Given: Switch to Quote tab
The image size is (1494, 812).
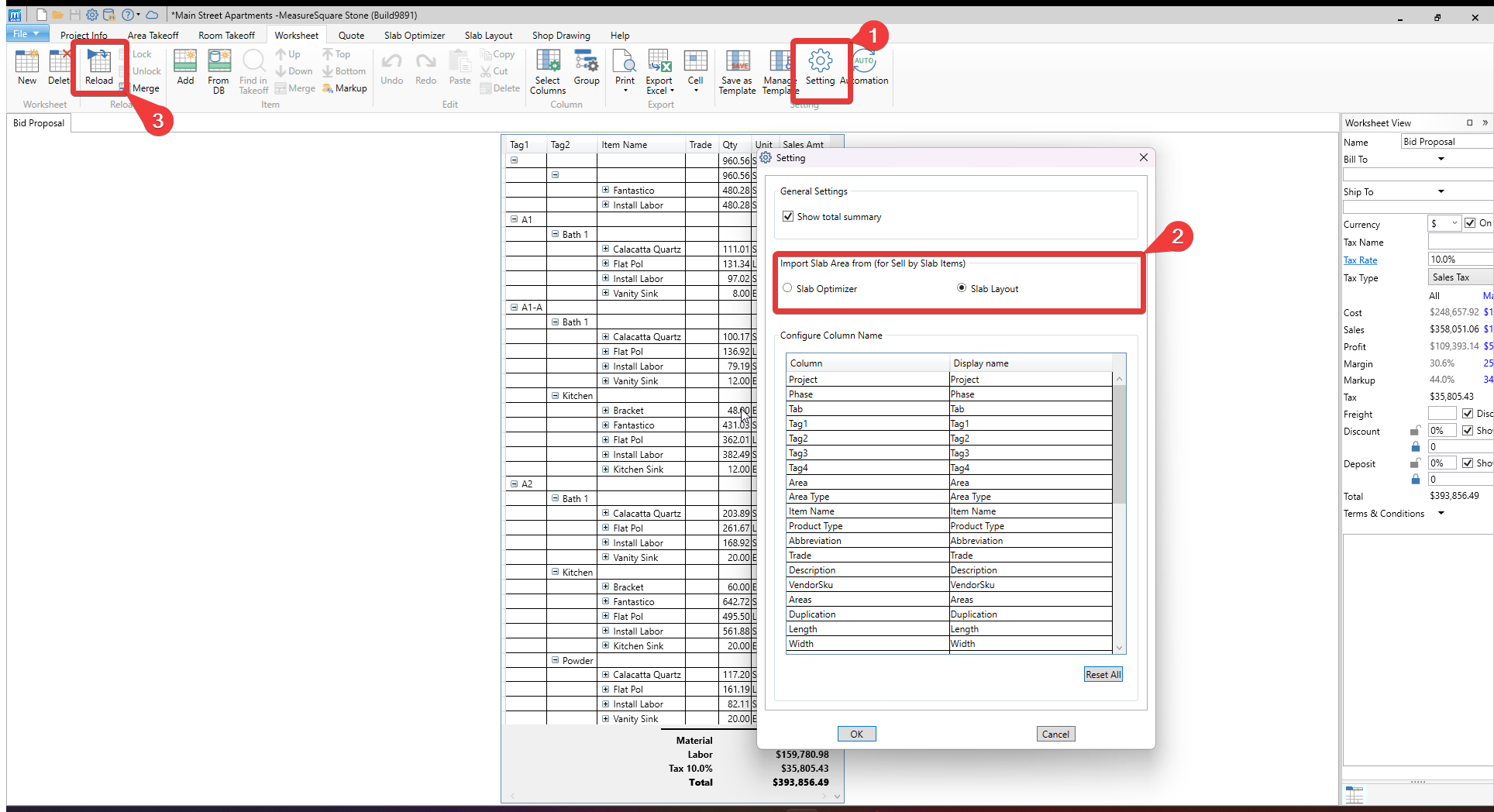Looking at the screenshot, I should tap(351, 35).
